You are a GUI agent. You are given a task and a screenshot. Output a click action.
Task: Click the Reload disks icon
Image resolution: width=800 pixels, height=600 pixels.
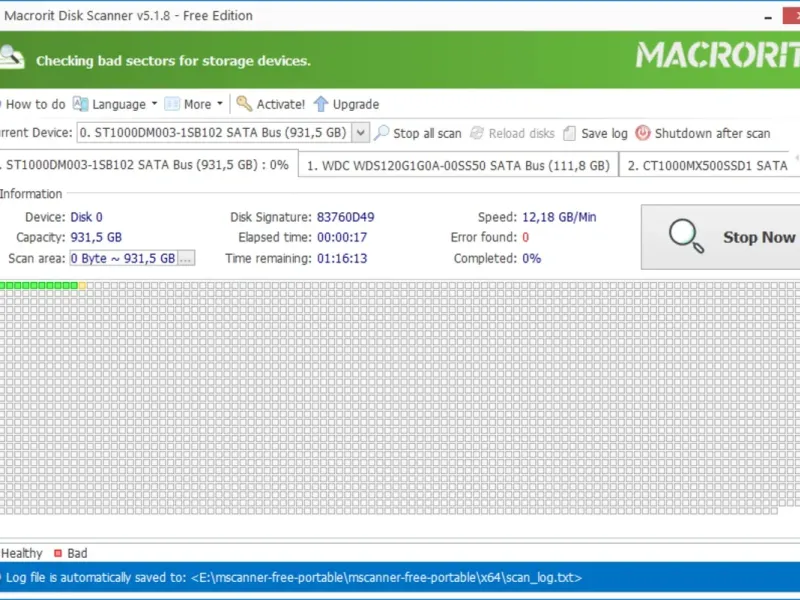(477, 133)
